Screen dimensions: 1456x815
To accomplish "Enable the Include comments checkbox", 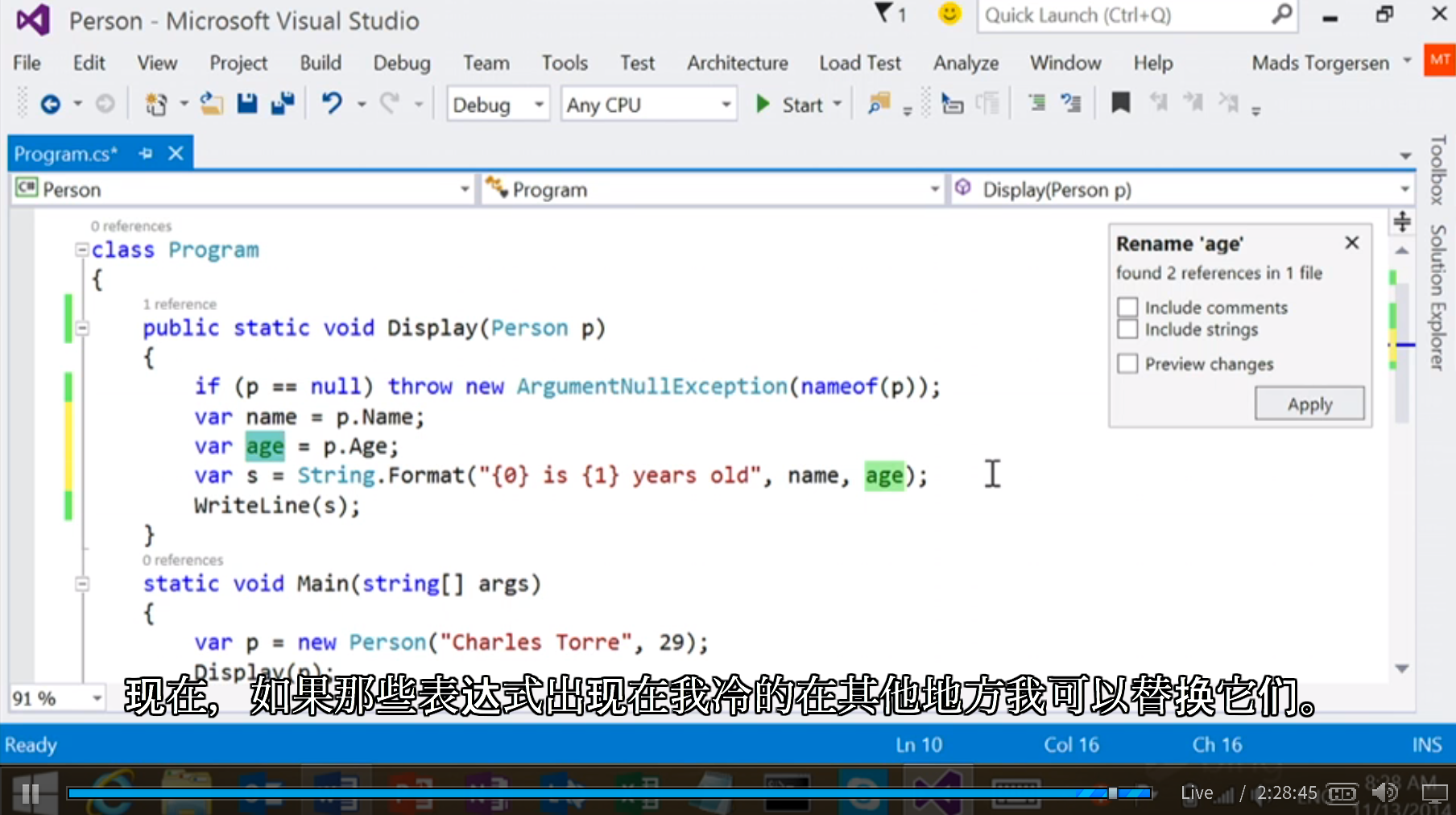I will pyautogui.click(x=1127, y=308).
